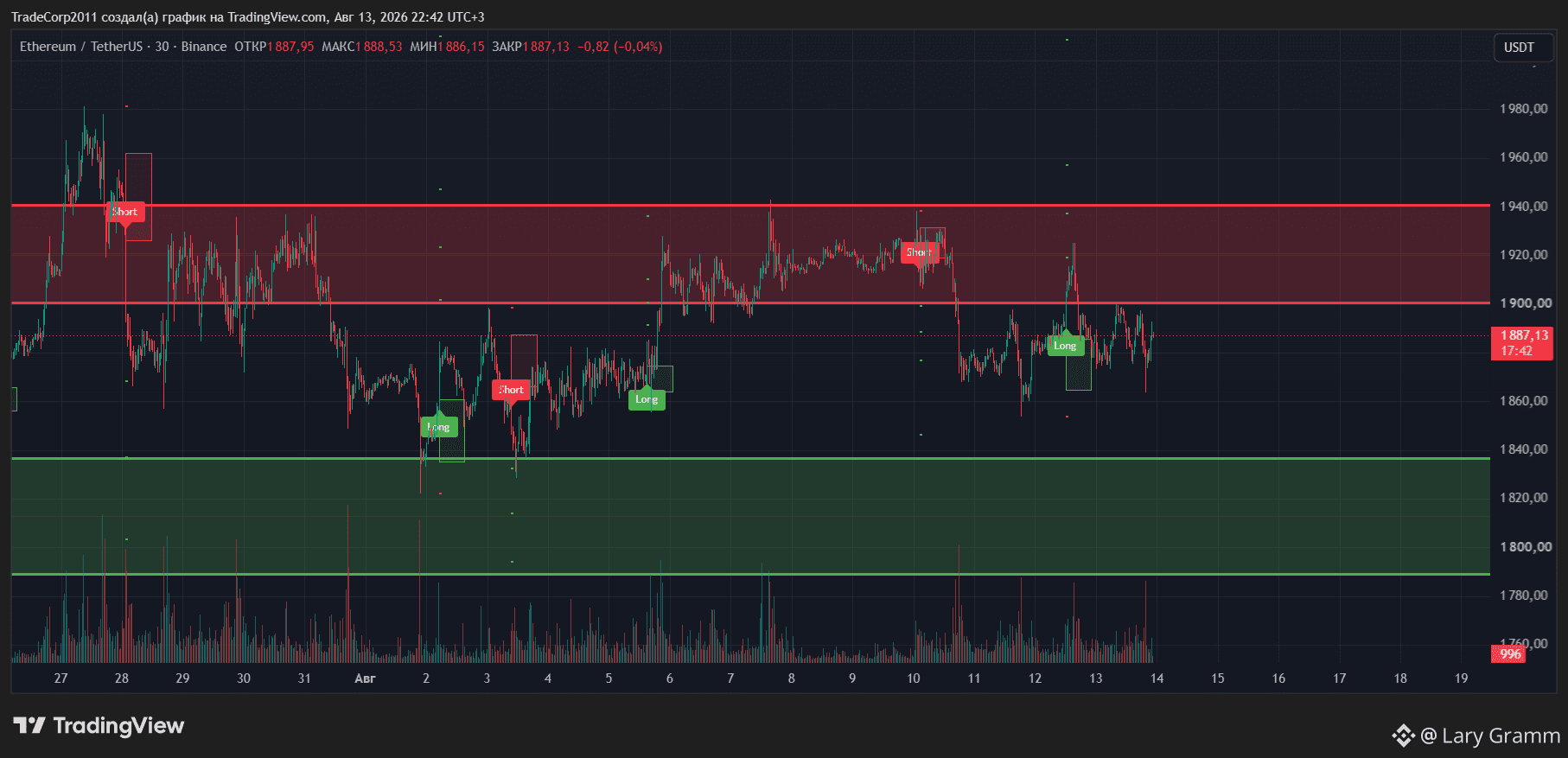Click the 1900,00 price axis label
Screen dimensions: 1568x758
tap(1525, 303)
